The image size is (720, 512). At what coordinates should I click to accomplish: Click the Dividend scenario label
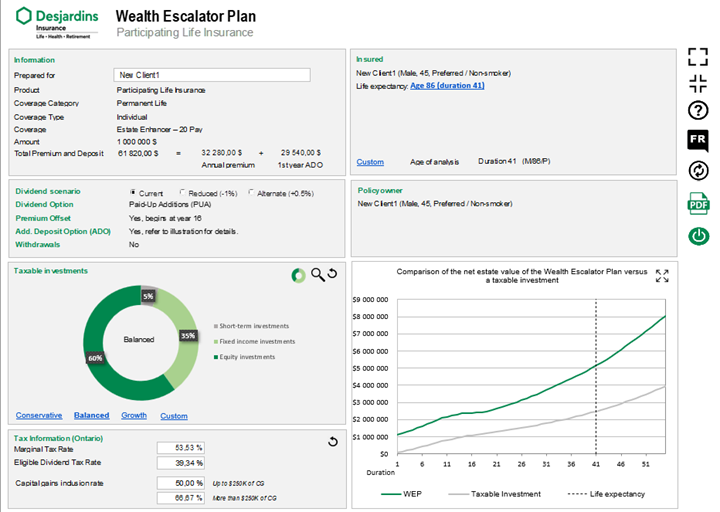pyautogui.click(x=48, y=191)
